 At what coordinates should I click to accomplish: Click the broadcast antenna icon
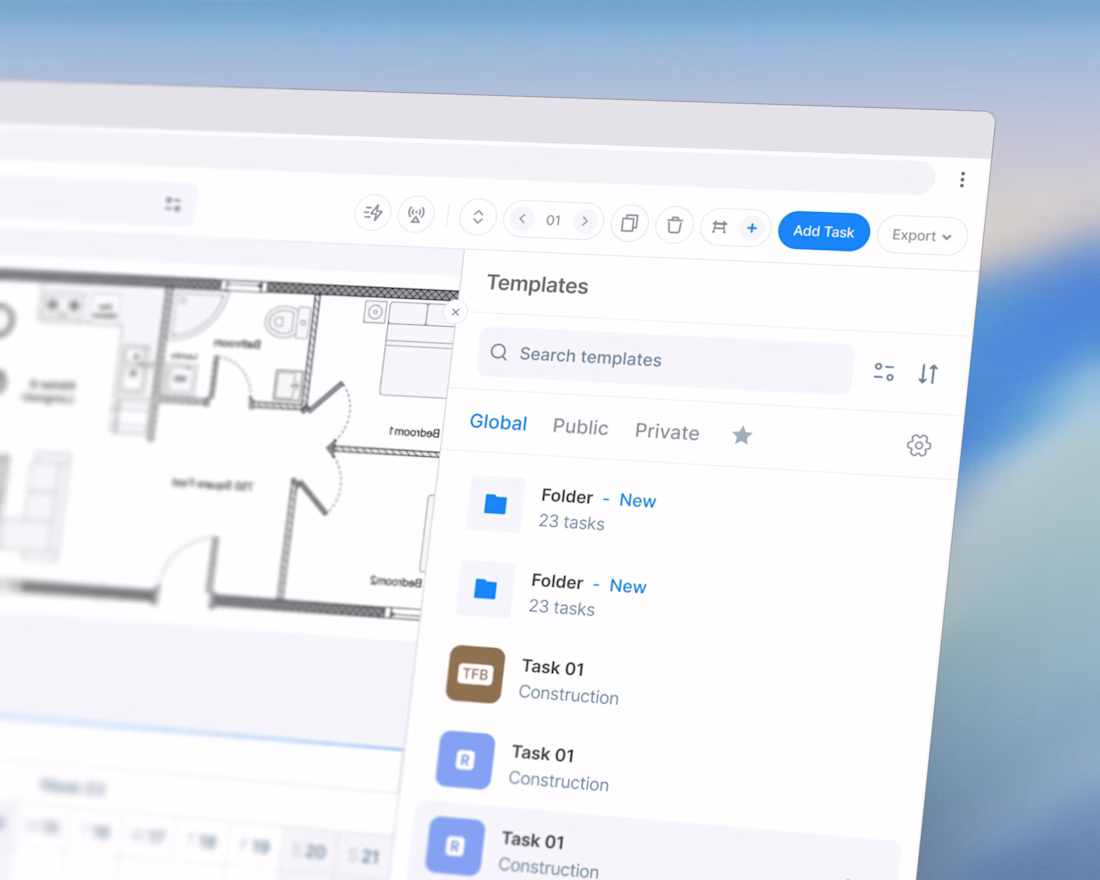coord(416,215)
